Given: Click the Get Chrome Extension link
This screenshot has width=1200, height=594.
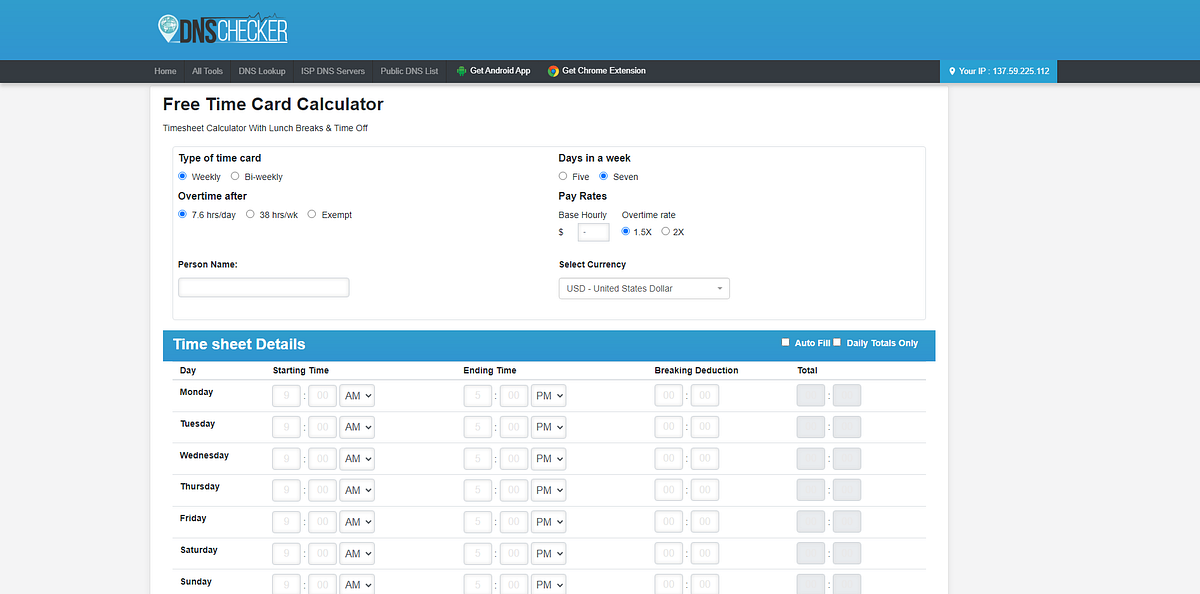Looking at the screenshot, I should (x=603, y=70).
